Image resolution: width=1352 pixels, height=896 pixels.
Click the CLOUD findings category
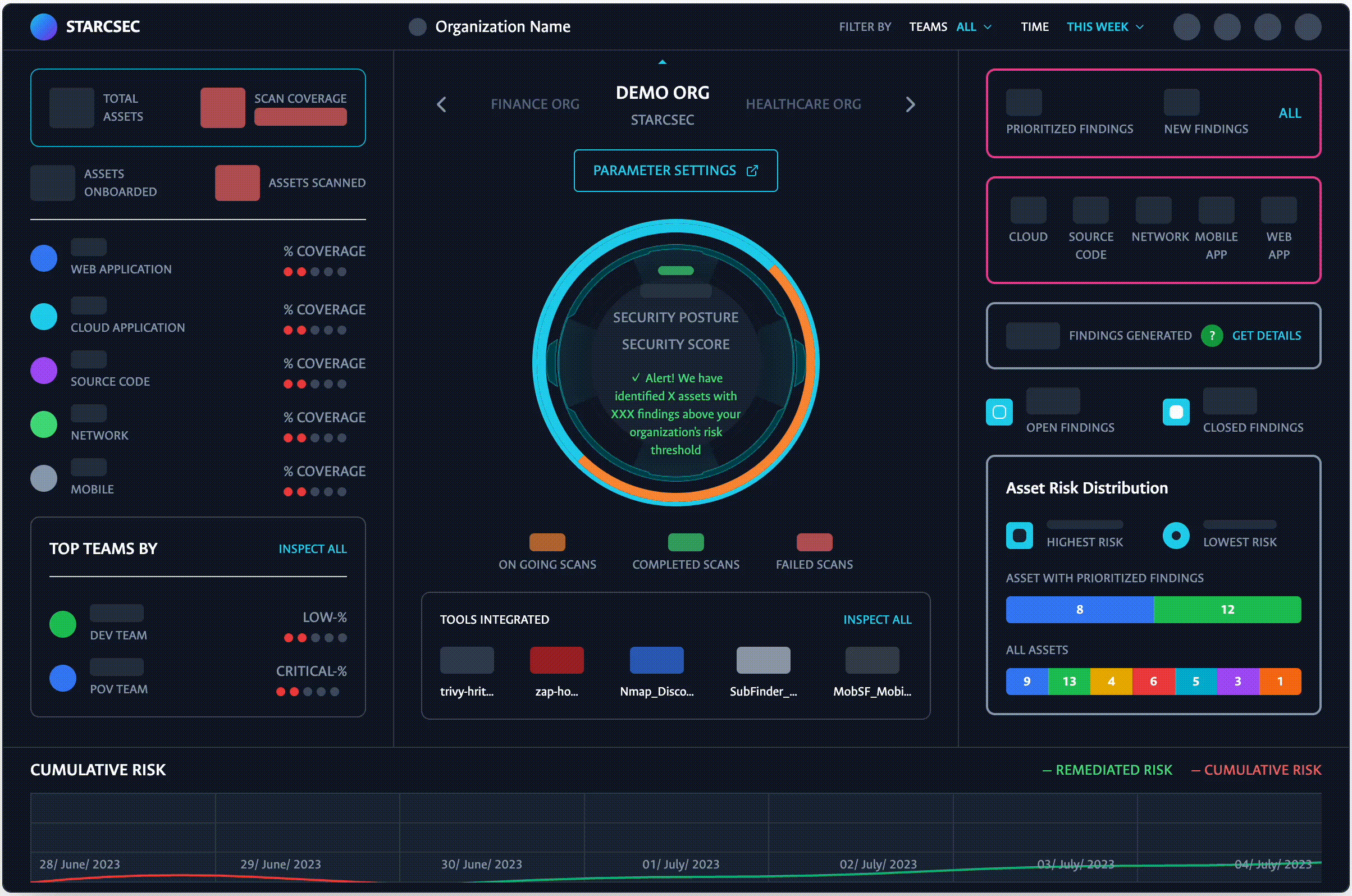point(1028,221)
